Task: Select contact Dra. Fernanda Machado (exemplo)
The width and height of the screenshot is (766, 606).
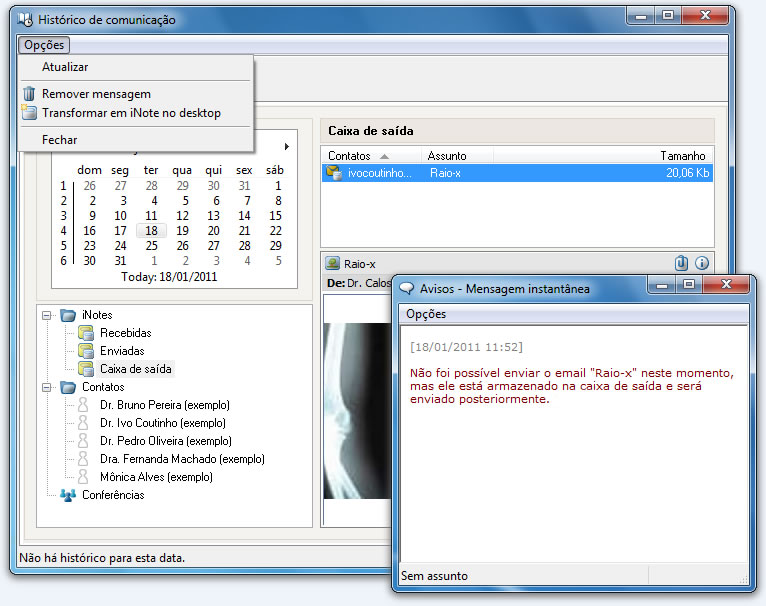Action: (182, 459)
